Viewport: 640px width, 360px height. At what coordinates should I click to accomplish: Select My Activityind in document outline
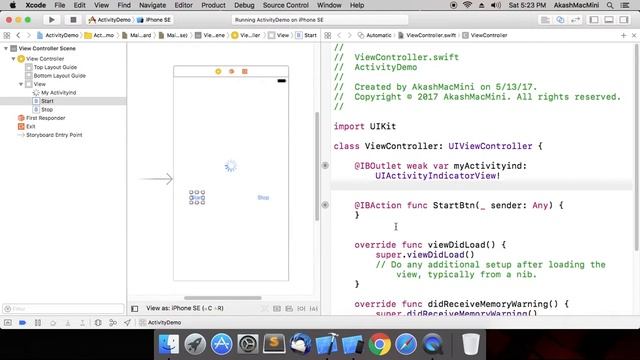58,93
